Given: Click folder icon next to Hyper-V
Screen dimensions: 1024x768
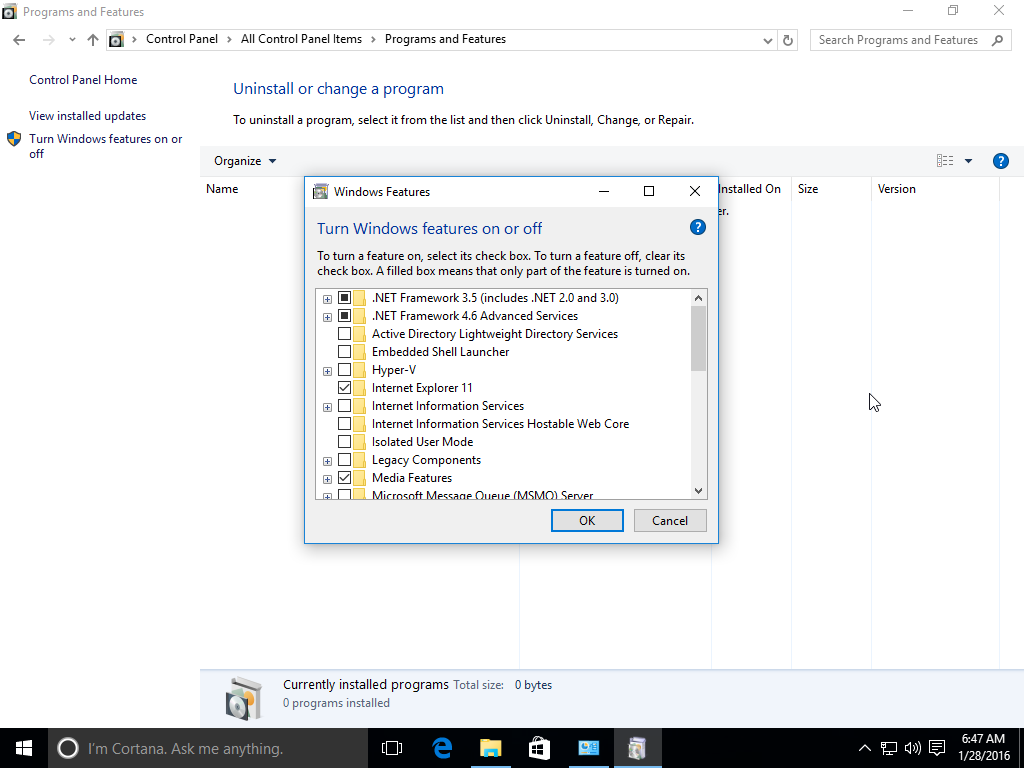Looking at the screenshot, I should pyautogui.click(x=360, y=370).
